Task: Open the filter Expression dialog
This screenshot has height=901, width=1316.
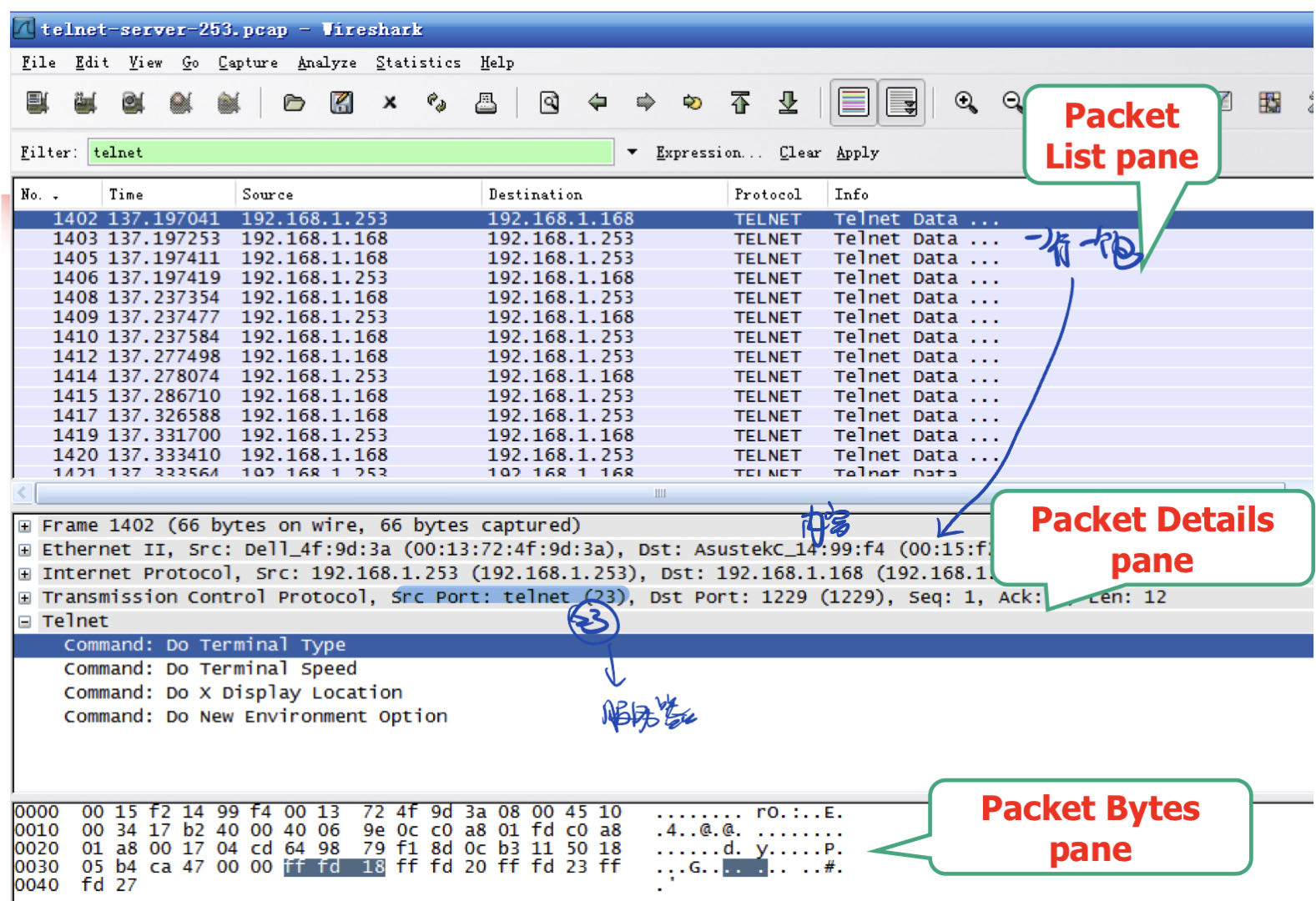Action: click(708, 153)
